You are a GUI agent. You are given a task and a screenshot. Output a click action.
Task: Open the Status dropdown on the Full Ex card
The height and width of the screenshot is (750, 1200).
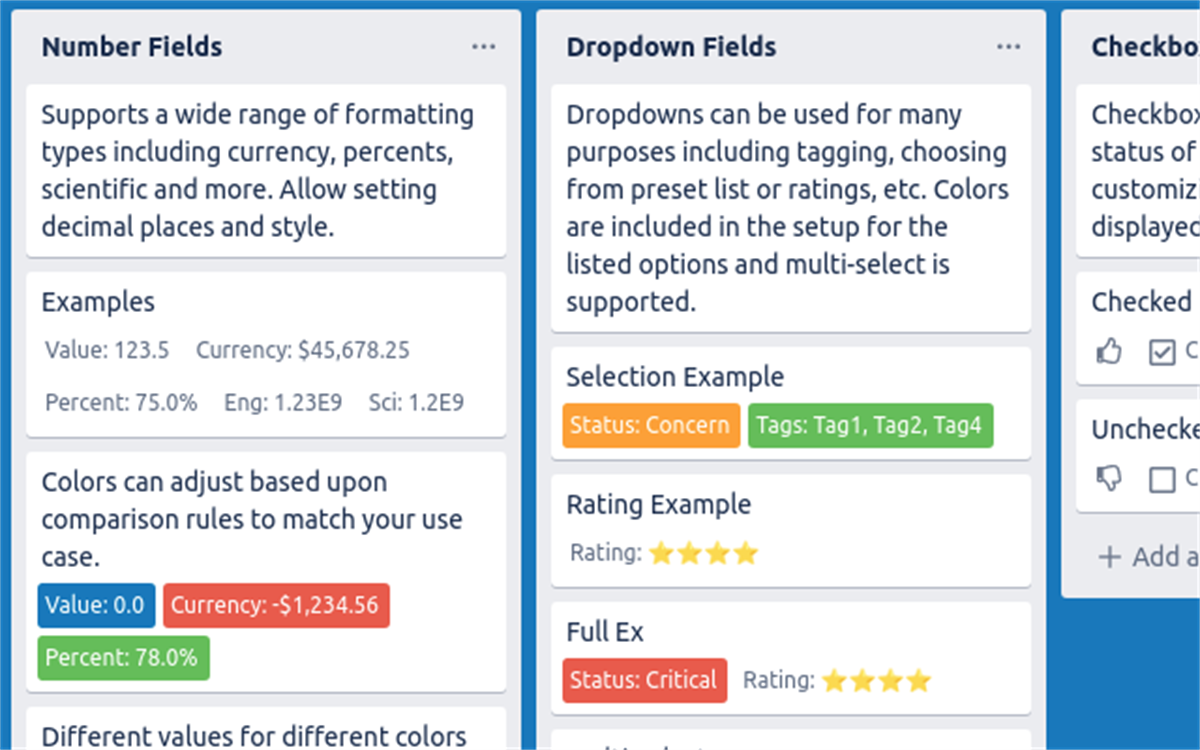pos(644,681)
